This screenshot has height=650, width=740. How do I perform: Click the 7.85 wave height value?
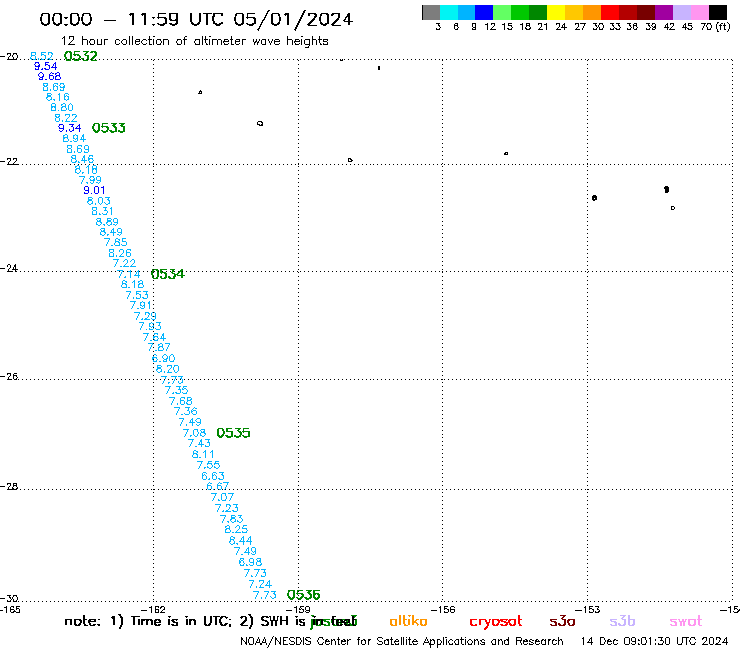pyautogui.click(x=116, y=242)
